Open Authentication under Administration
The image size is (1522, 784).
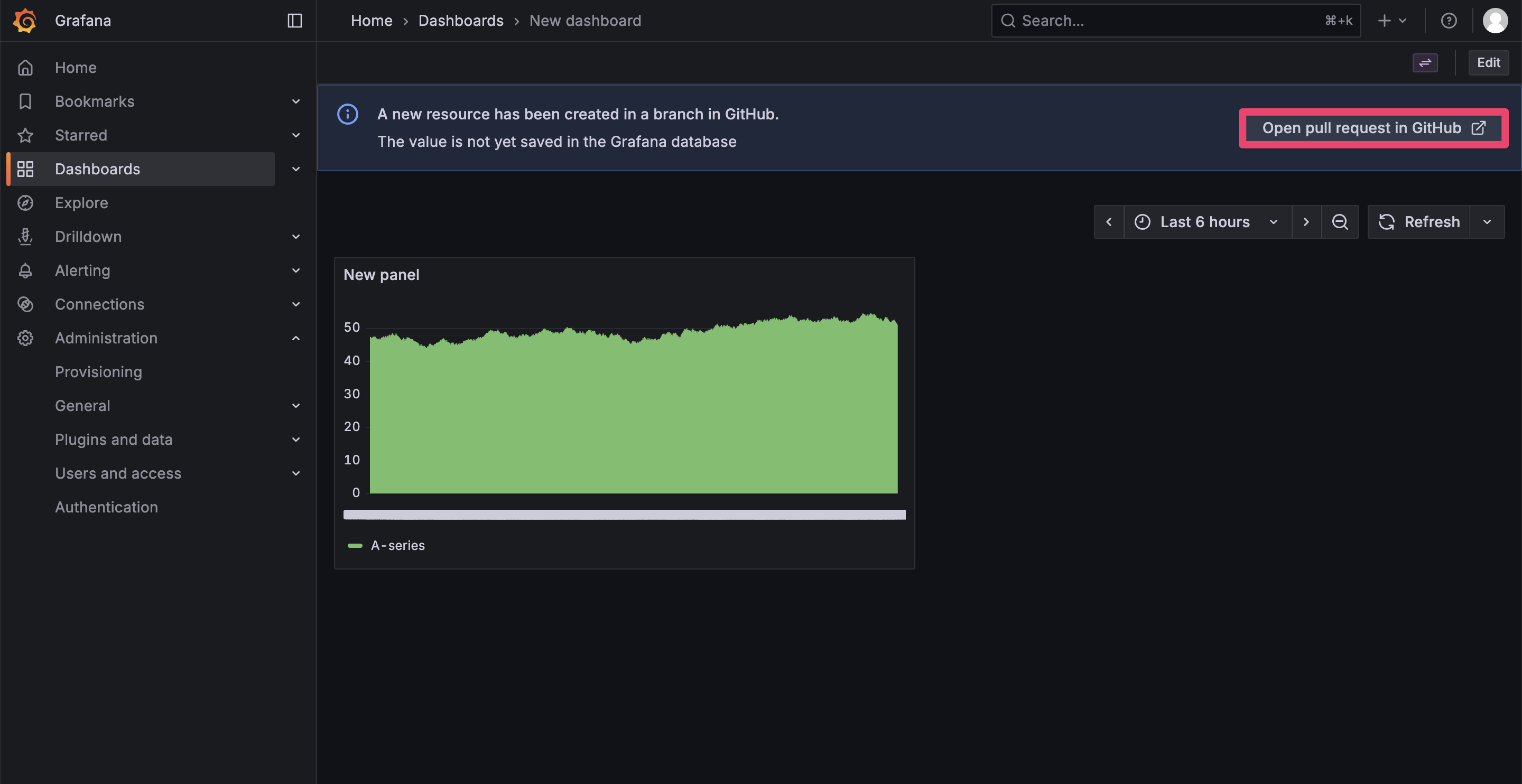coord(106,507)
